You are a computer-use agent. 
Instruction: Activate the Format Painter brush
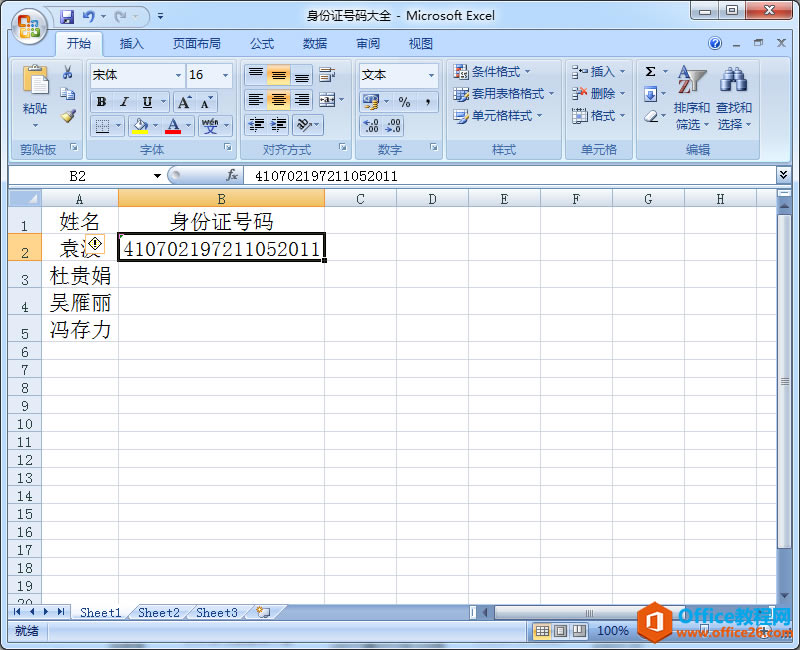pyautogui.click(x=67, y=116)
